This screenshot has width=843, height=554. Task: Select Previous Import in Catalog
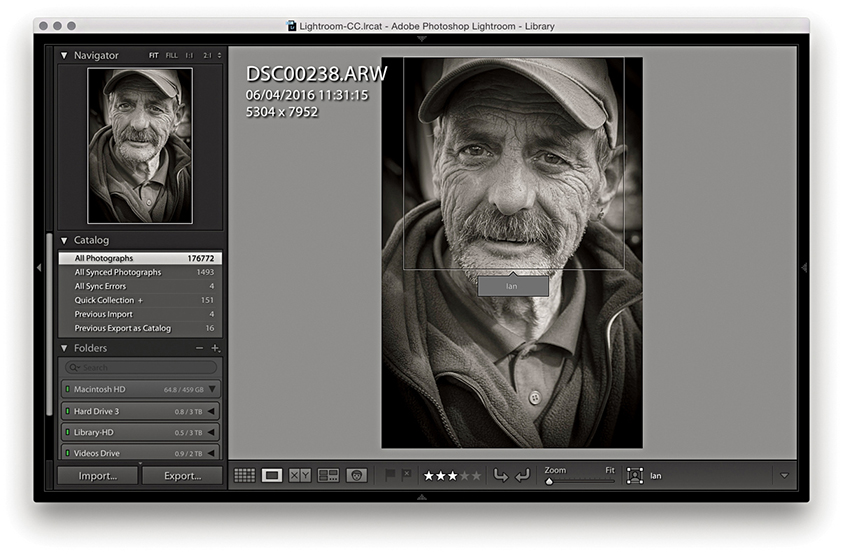click(104, 314)
